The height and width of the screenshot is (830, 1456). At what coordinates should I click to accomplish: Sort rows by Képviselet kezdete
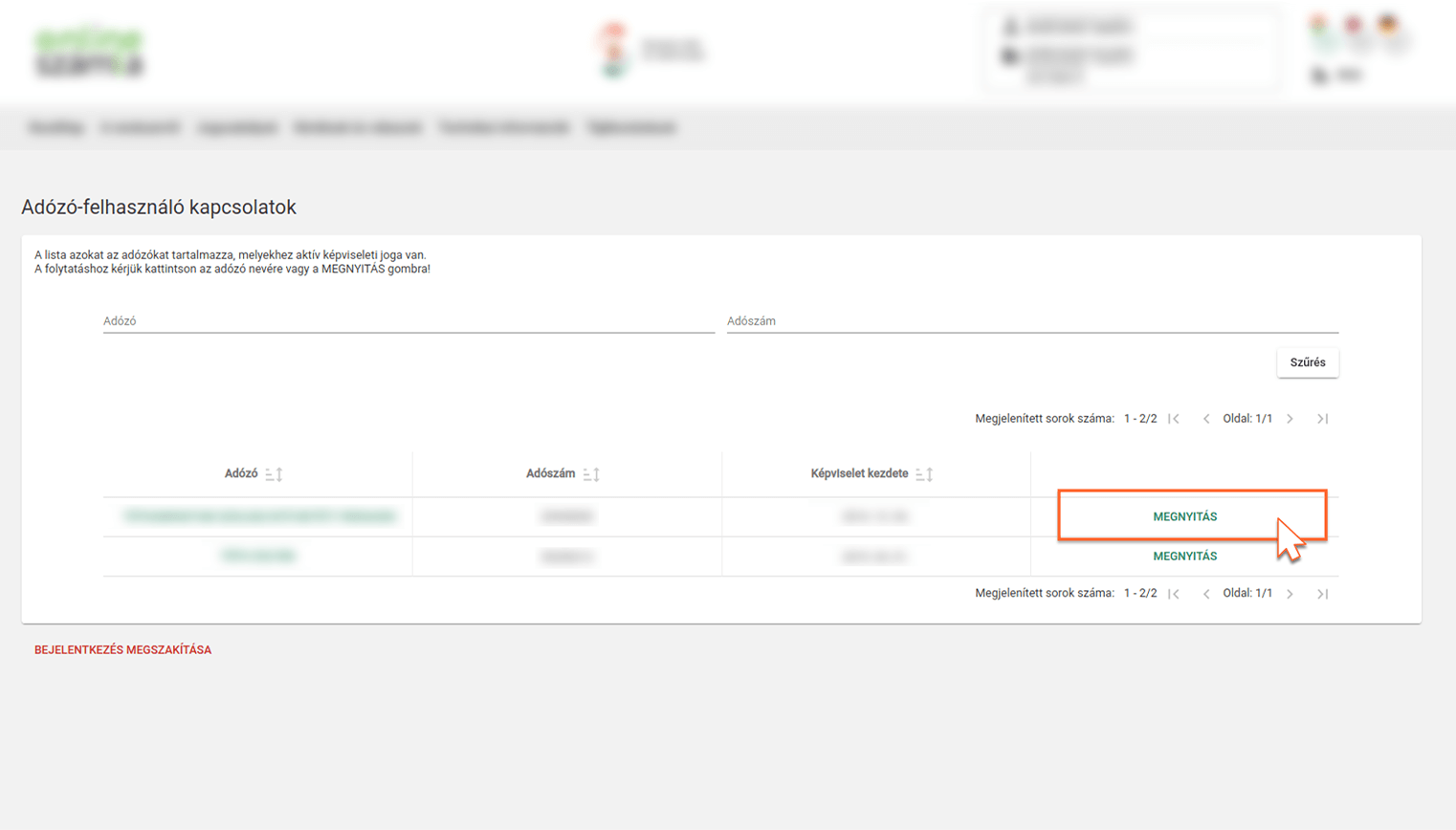click(924, 474)
